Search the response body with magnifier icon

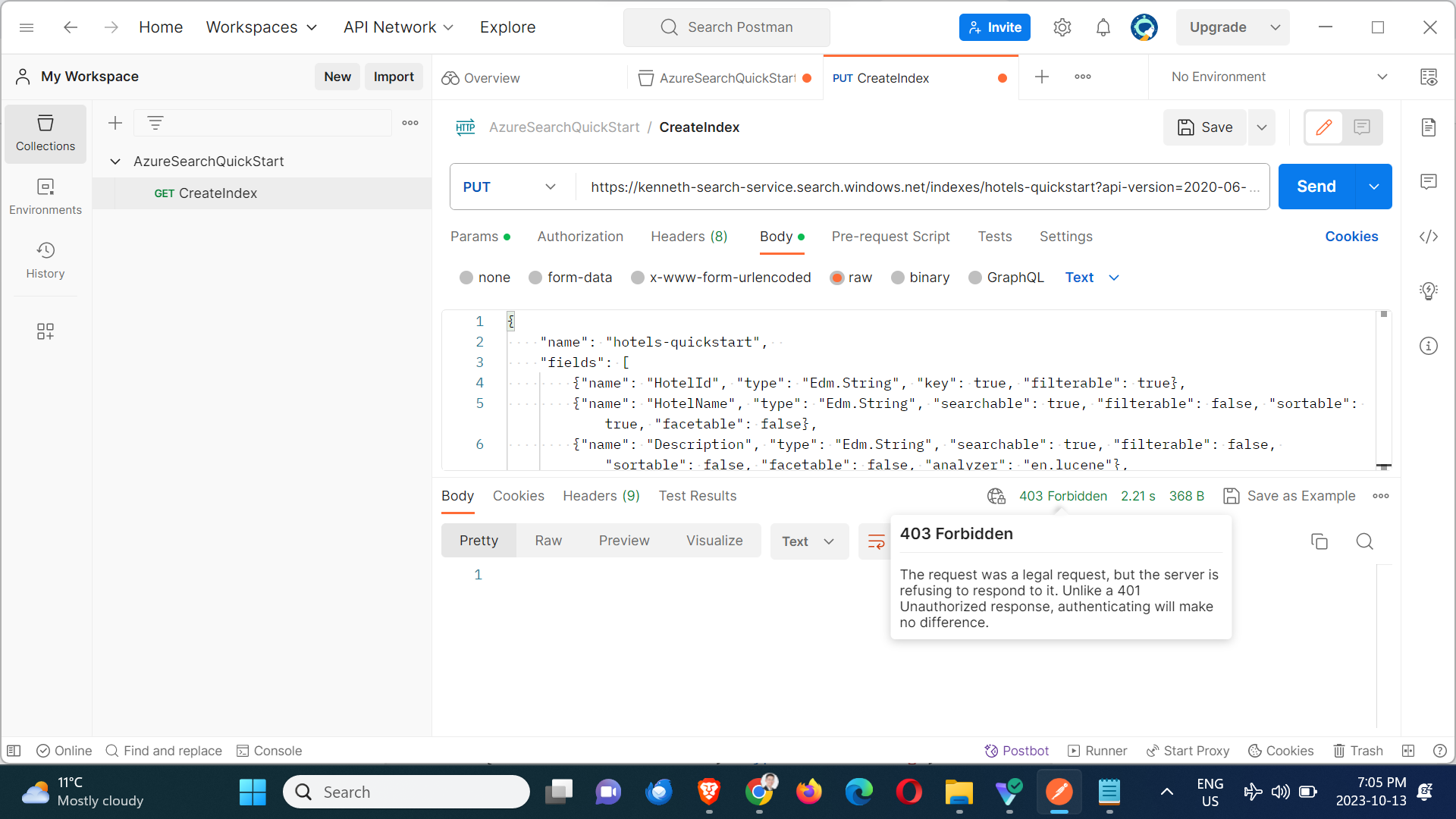coord(1364,541)
